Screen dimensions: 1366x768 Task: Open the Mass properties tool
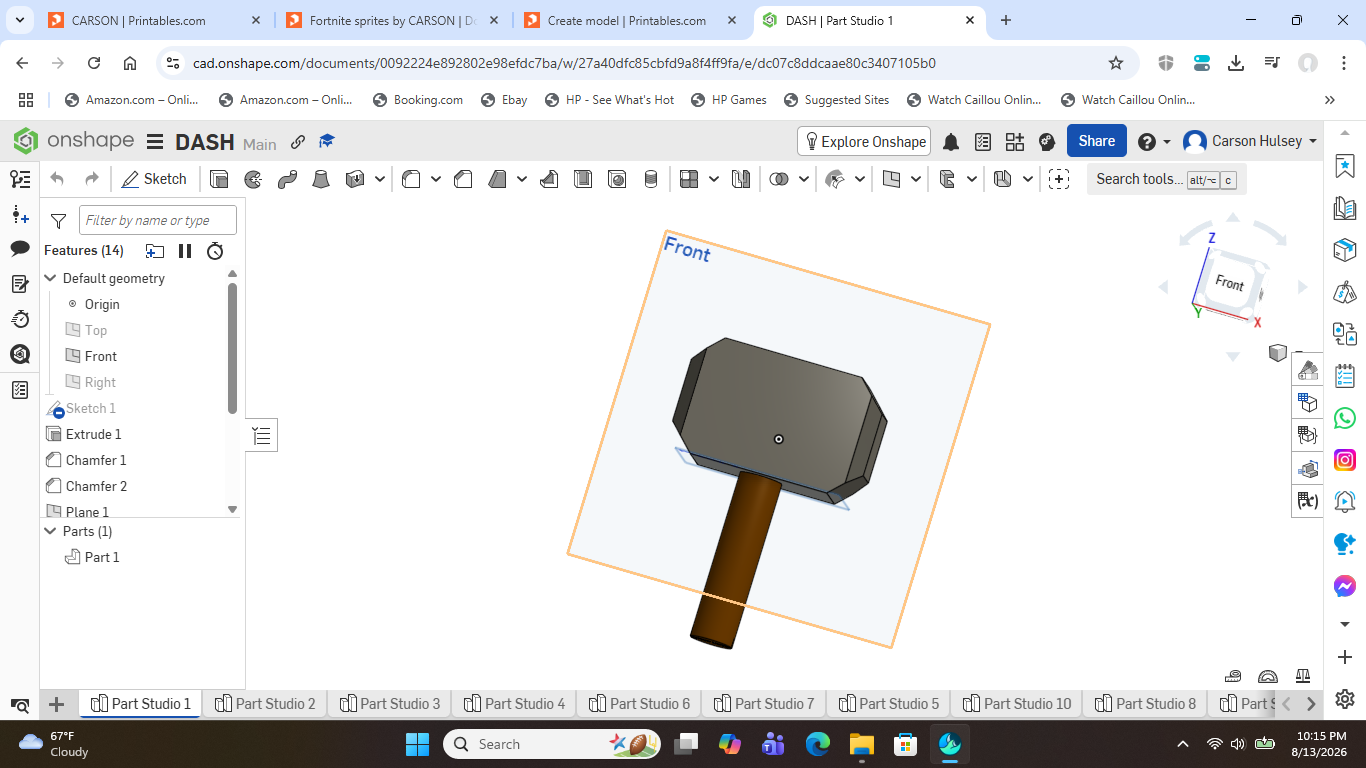click(x=1303, y=677)
